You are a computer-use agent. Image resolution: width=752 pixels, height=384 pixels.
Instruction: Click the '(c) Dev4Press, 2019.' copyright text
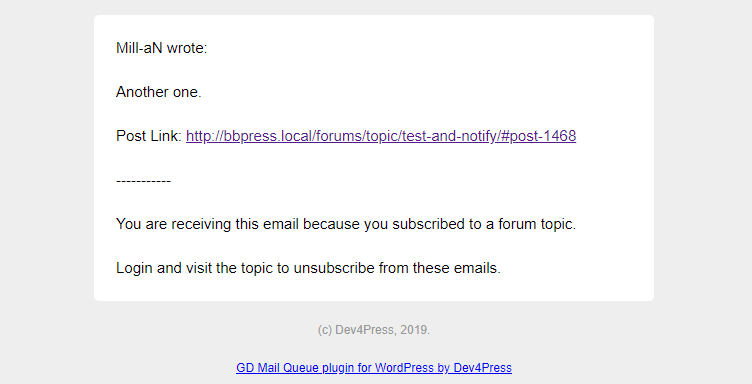click(x=374, y=330)
